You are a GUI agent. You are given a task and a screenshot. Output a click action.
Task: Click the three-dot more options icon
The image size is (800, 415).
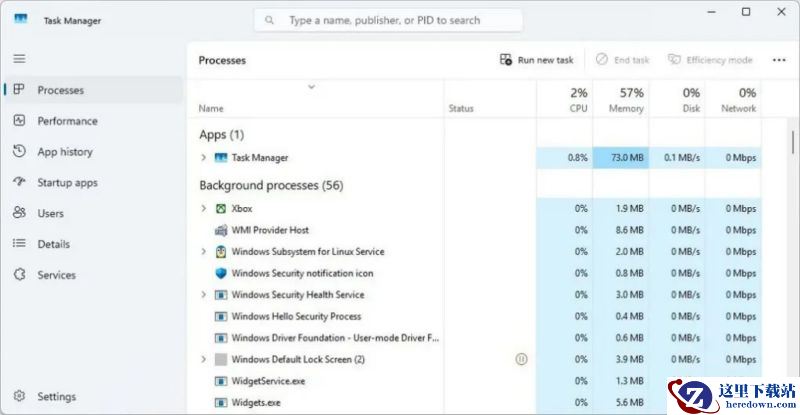[x=779, y=60]
